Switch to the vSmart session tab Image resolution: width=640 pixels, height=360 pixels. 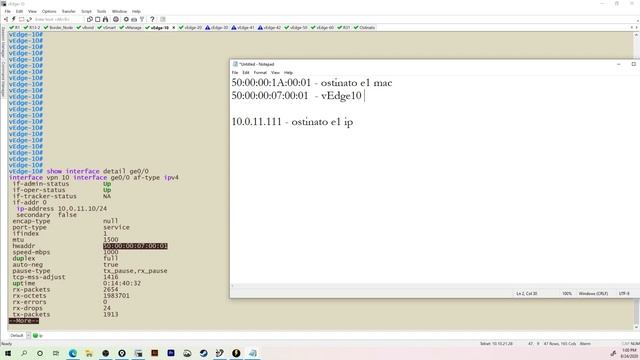[107, 28]
